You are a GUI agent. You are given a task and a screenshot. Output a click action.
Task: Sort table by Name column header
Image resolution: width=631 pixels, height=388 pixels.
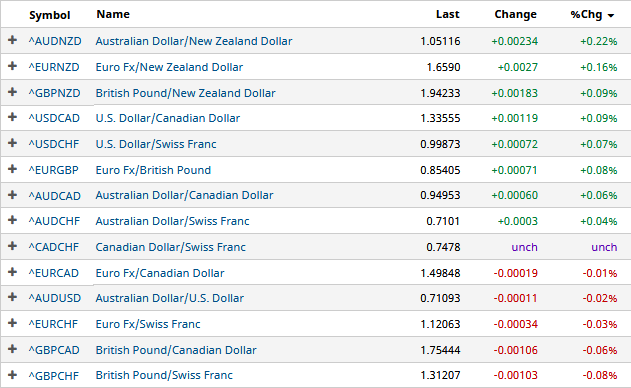[113, 14]
